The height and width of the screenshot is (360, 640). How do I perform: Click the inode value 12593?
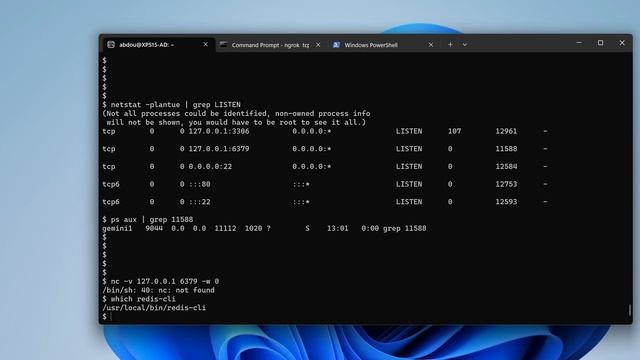coord(506,202)
